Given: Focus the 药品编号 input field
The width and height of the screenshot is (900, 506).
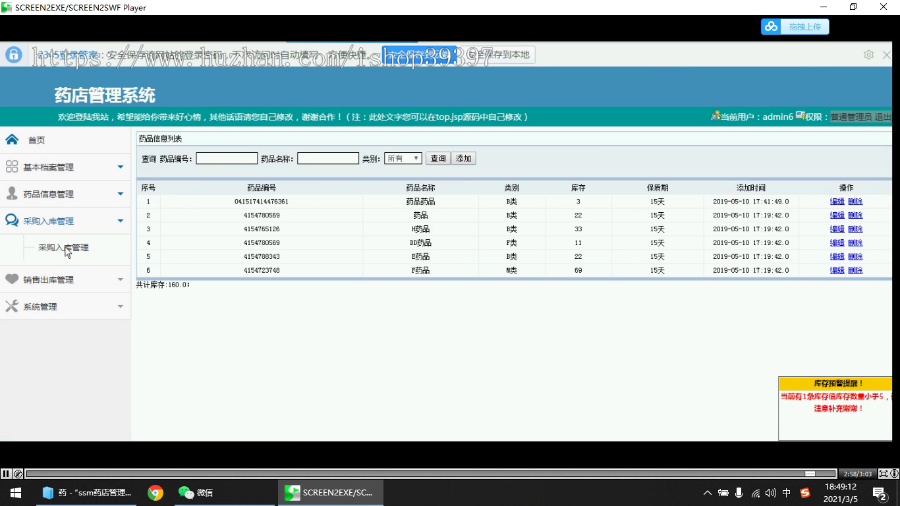Looking at the screenshot, I should click(x=227, y=158).
